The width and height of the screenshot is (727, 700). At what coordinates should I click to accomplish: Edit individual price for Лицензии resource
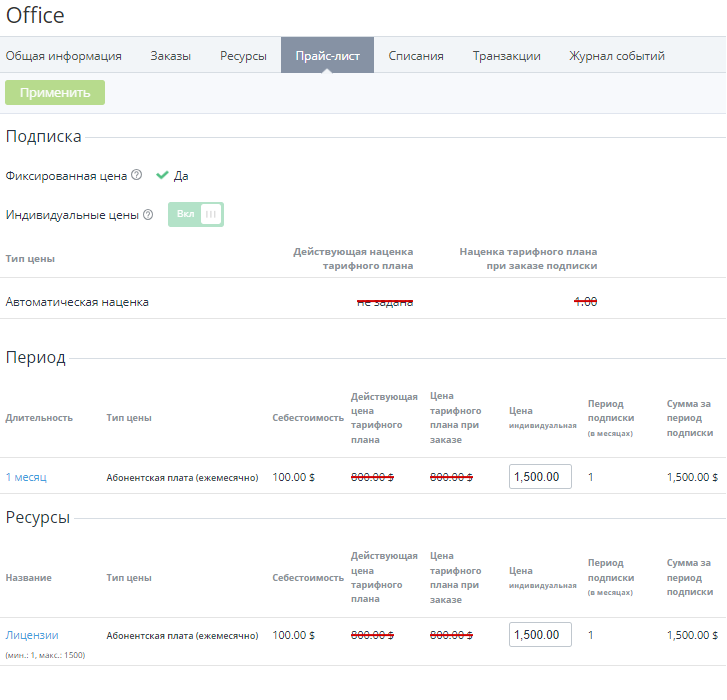point(540,635)
